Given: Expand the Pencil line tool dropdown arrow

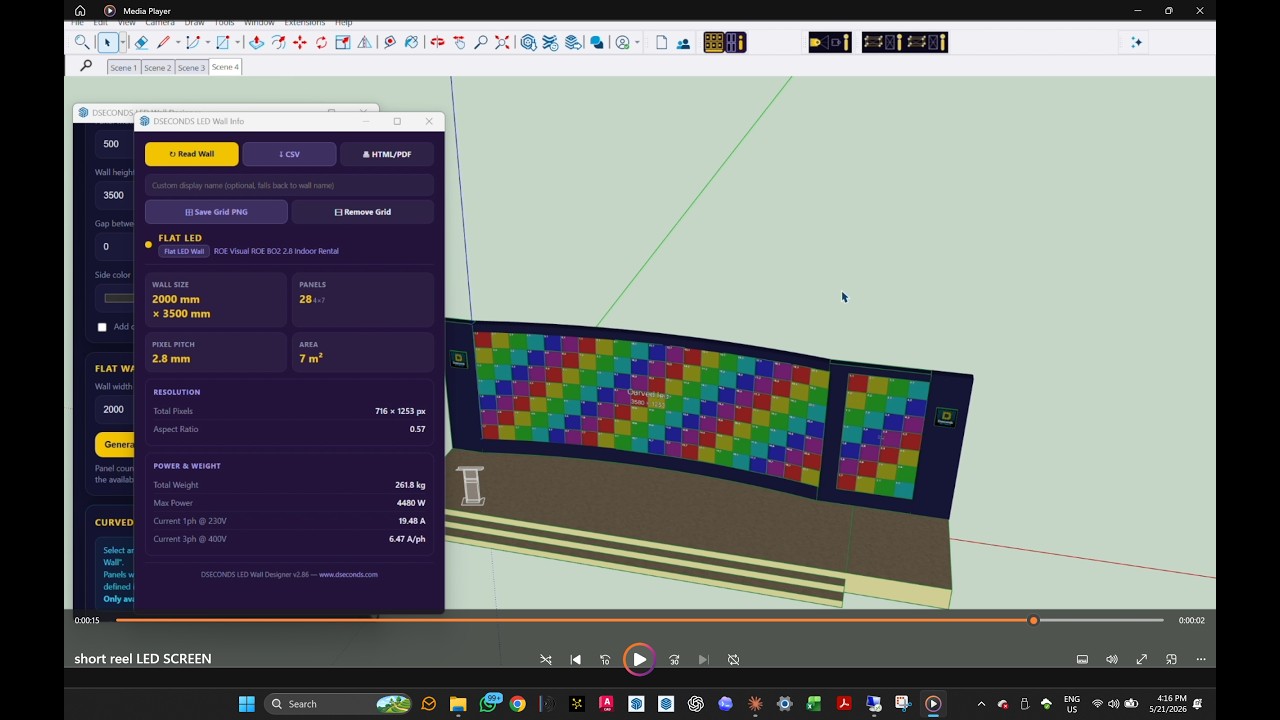Looking at the screenshot, I should coord(178,42).
